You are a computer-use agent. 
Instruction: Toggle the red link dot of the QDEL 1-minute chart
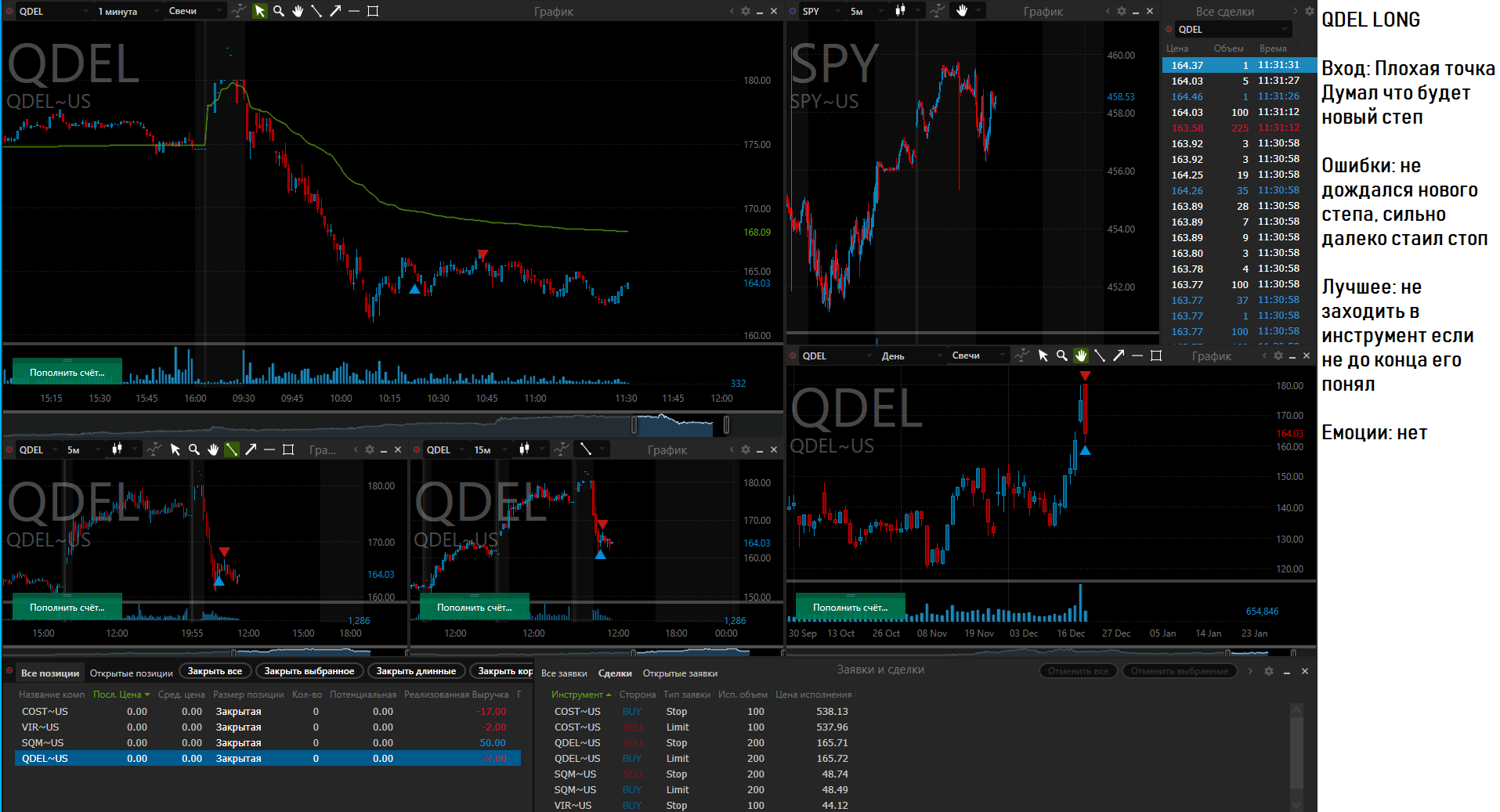(9, 11)
